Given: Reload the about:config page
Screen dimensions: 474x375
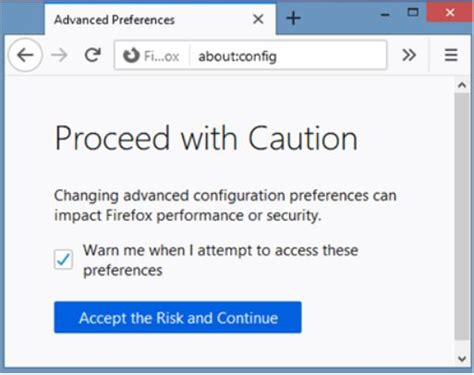Looking at the screenshot, I should coord(93,55).
